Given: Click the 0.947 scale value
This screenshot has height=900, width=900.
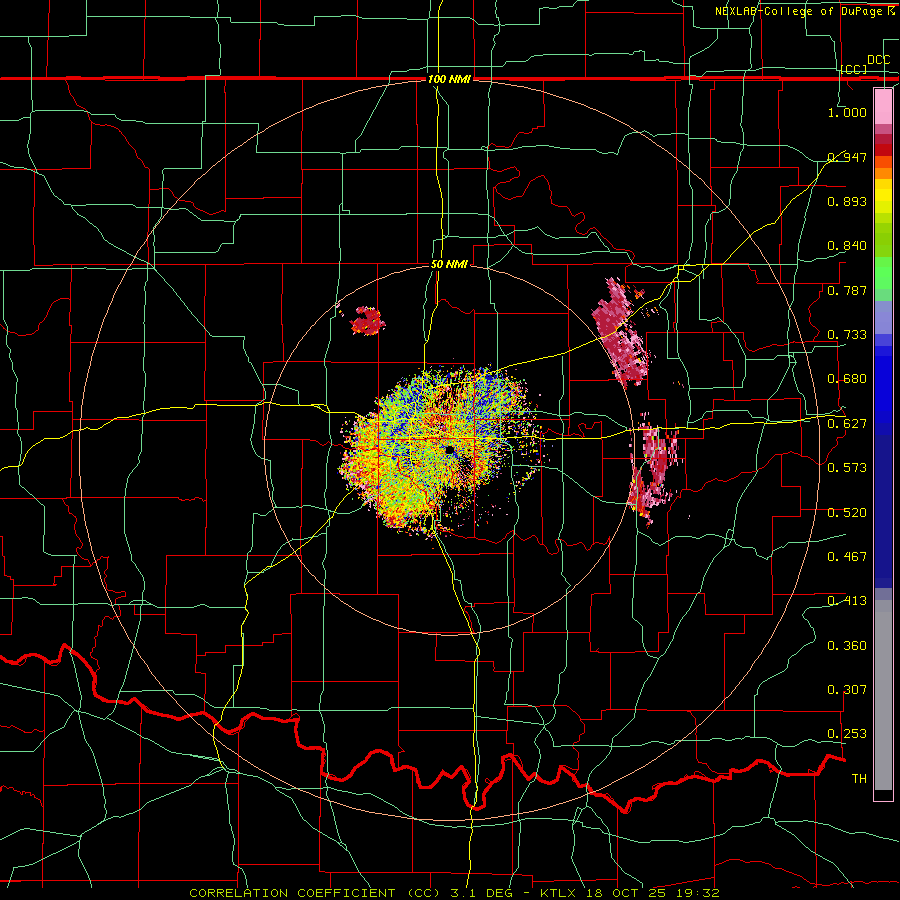Looking at the screenshot, I should point(847,157).
